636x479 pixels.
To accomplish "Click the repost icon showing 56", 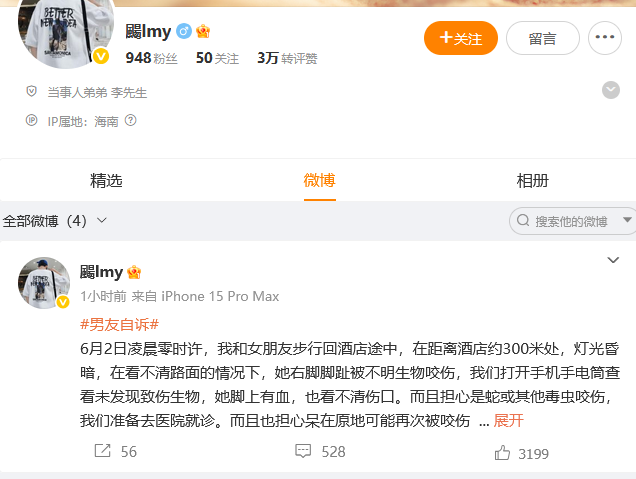I will coord(102,451).
